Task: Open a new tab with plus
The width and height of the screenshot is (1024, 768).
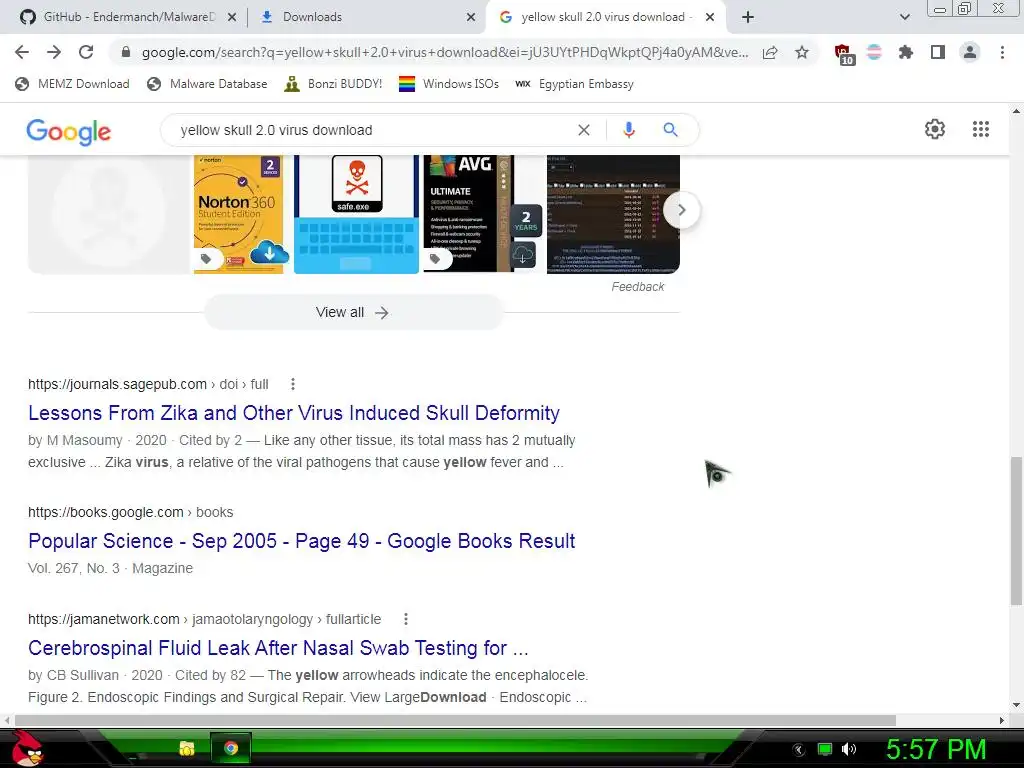Action: pos(748,17)
